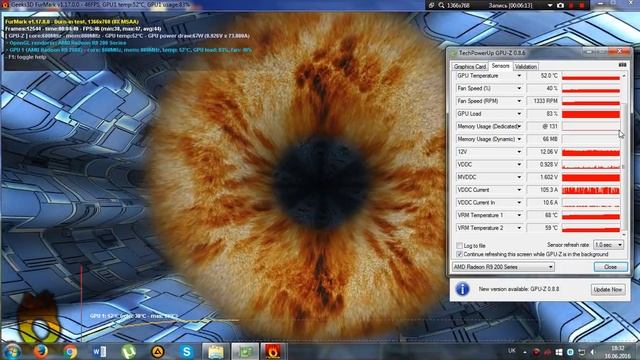Open Memory Usage (Dedicated) dropdown

coord(519,127)
